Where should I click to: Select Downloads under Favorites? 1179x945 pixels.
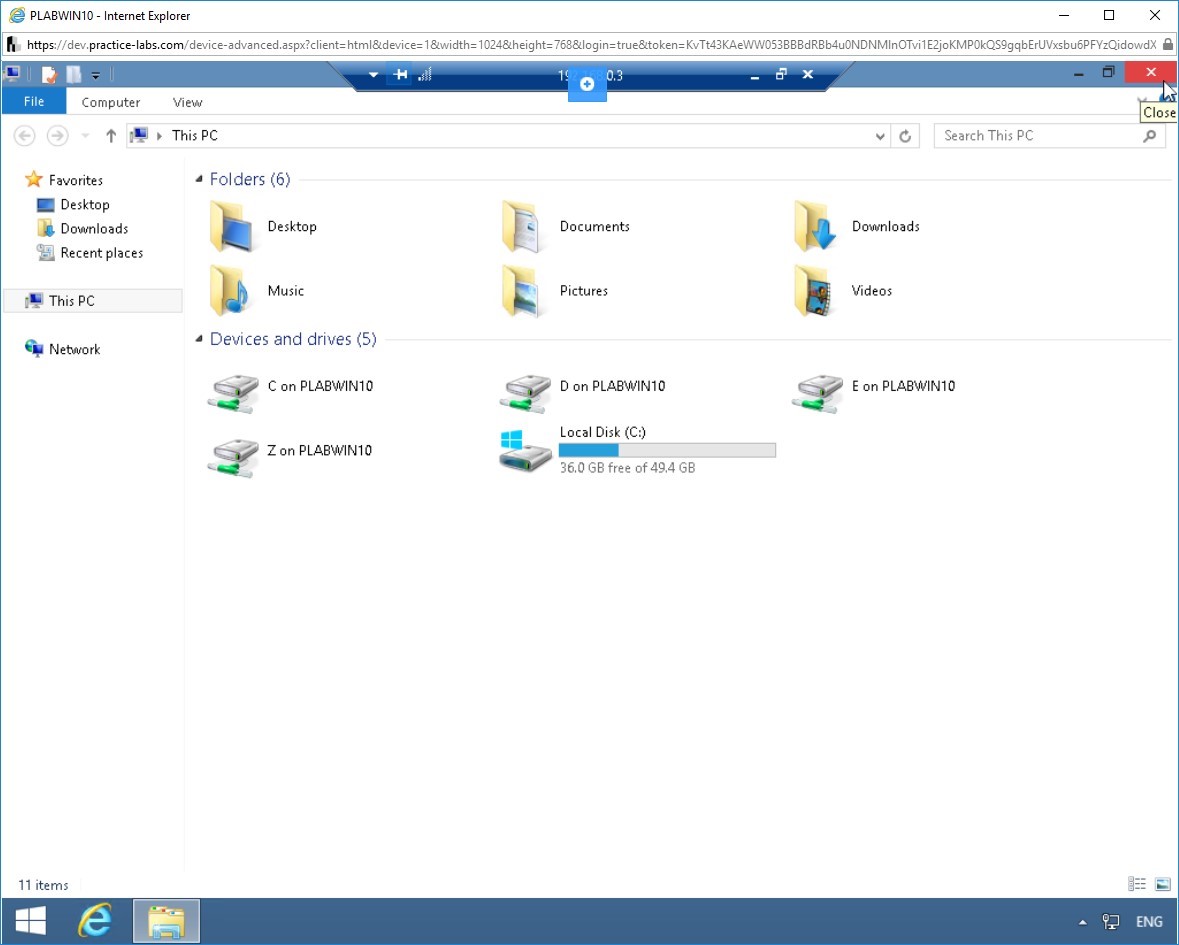pos(94,229)
